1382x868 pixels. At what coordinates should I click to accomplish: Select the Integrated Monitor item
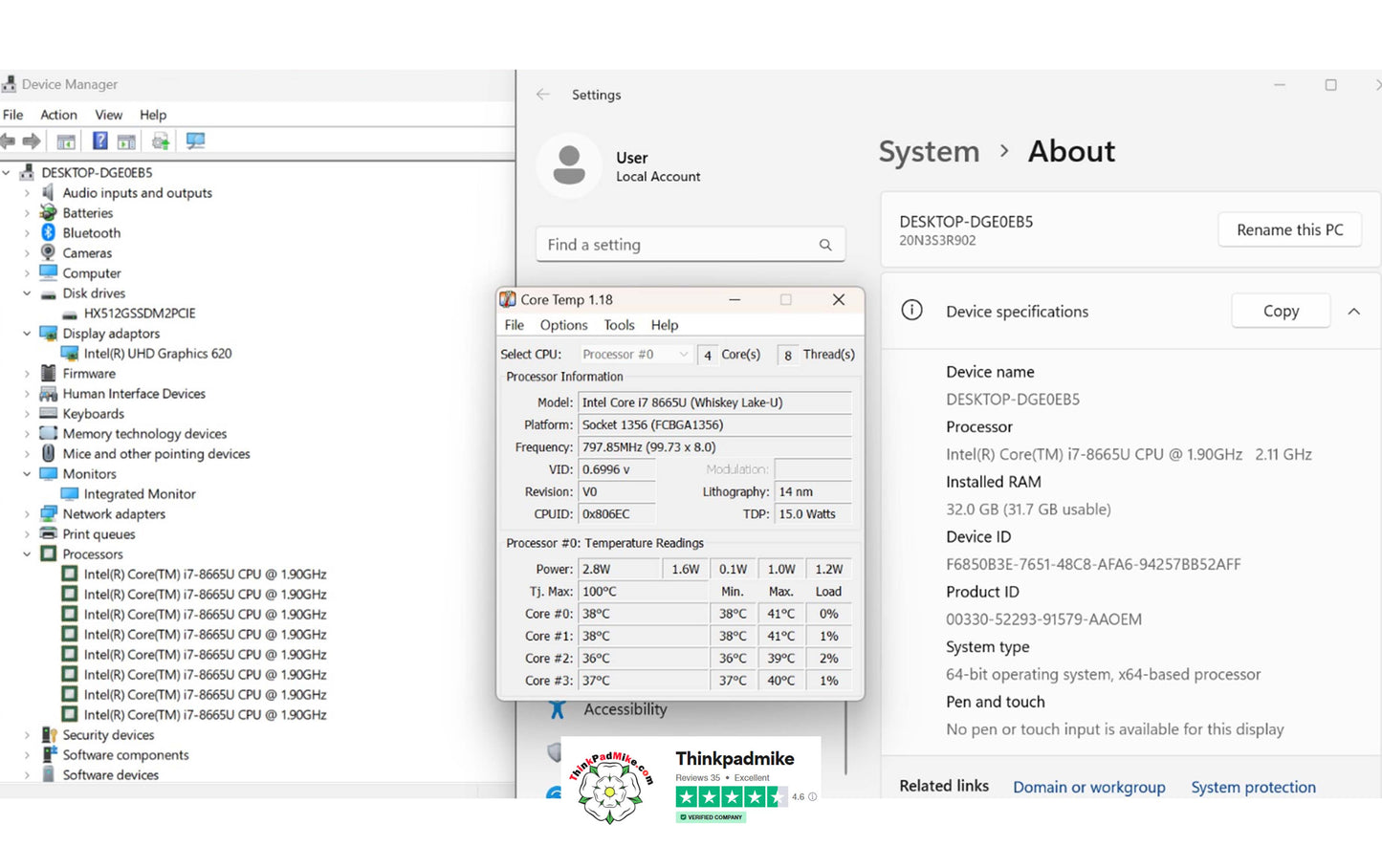140,493
